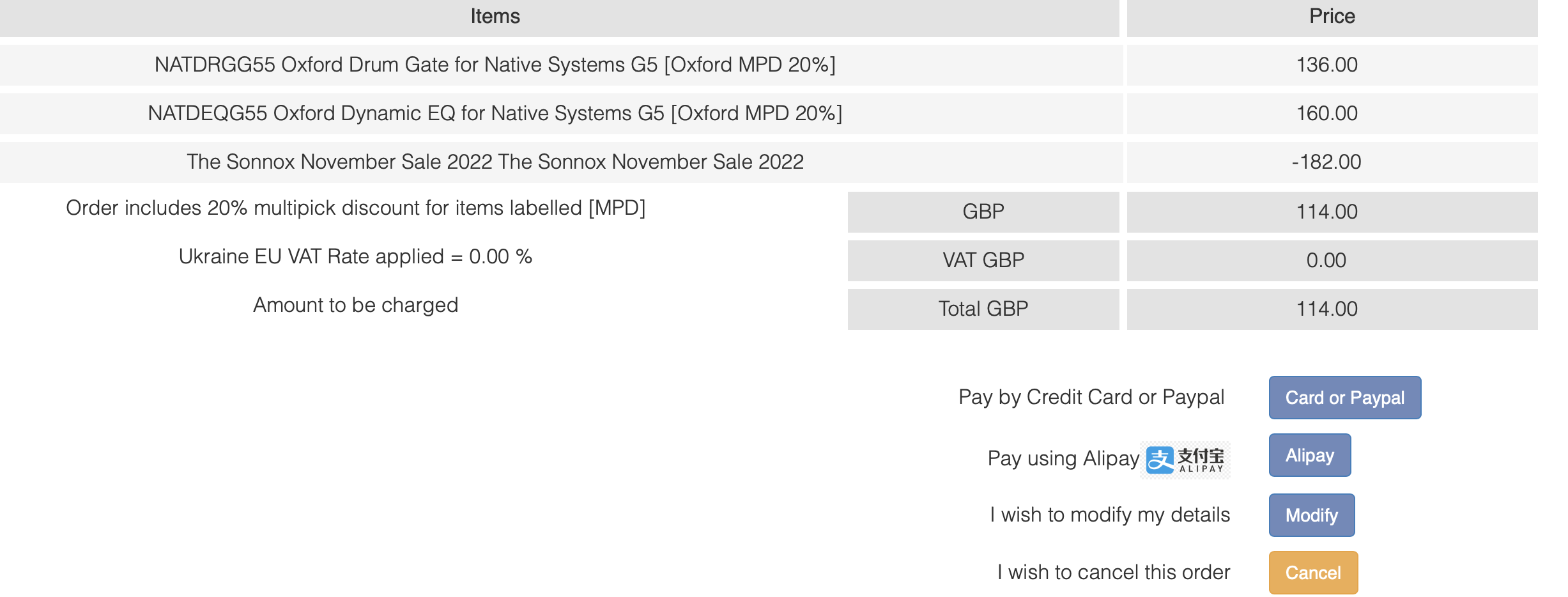
Task: Click the 0.00 VAT amount cell
Action: (1326, 261)
